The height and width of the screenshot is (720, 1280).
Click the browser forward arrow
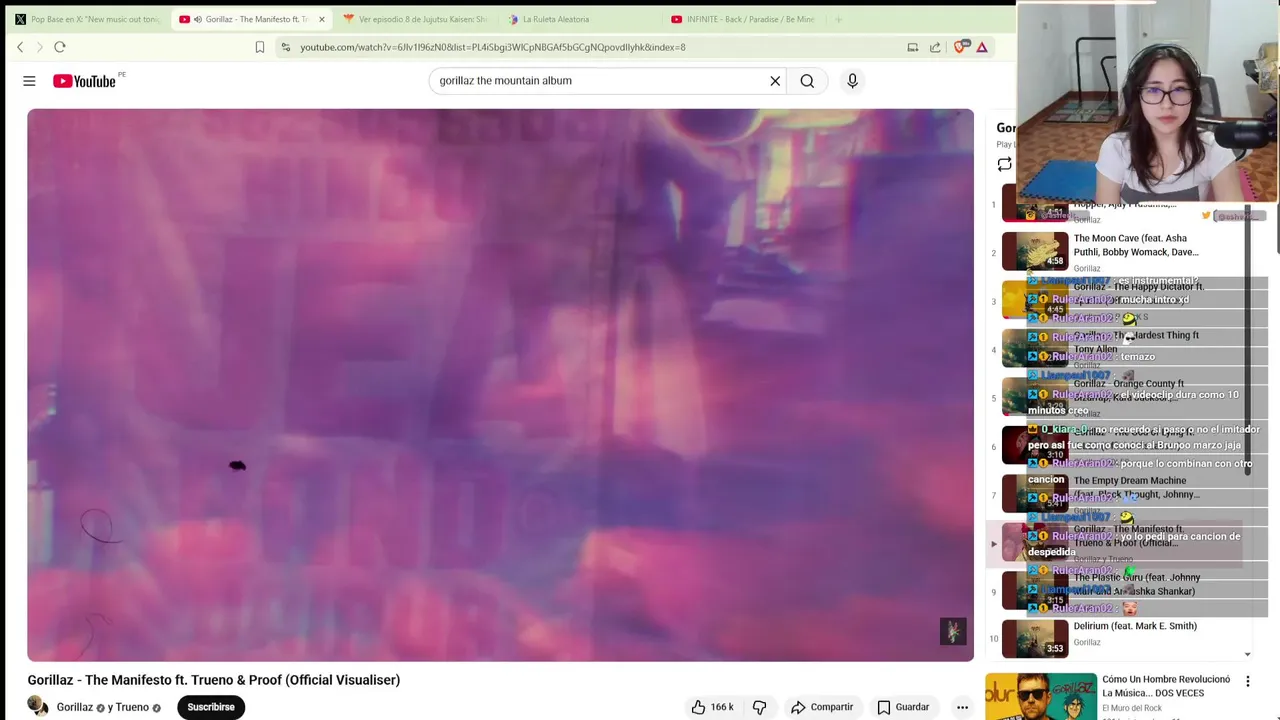click(40, 47)
